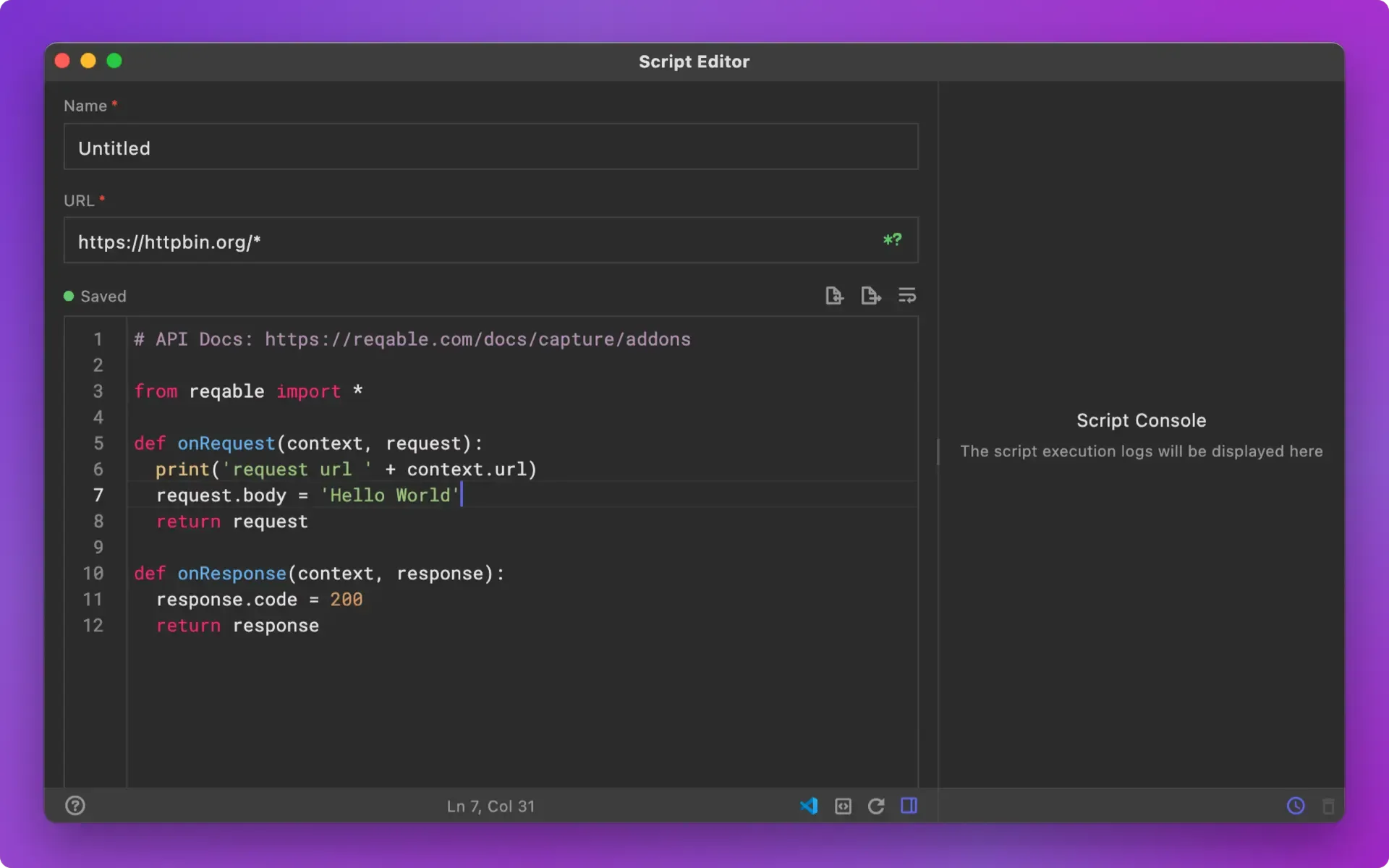Viewport: 1389px width, 868px height.
Task: Click the Ln 7, Col 31 position indicator
Action: pos(490,807)
